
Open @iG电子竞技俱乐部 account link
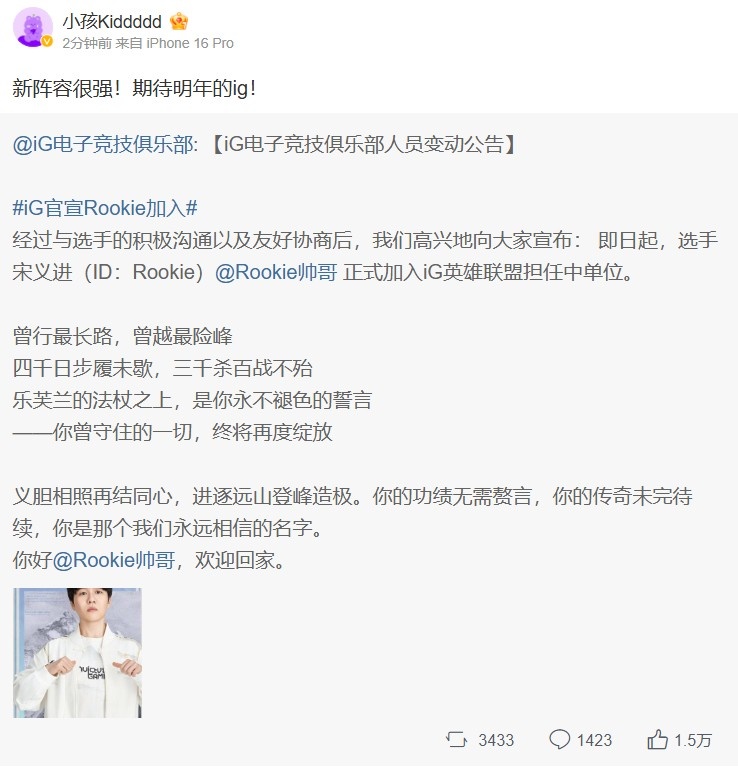pos(105,144)
